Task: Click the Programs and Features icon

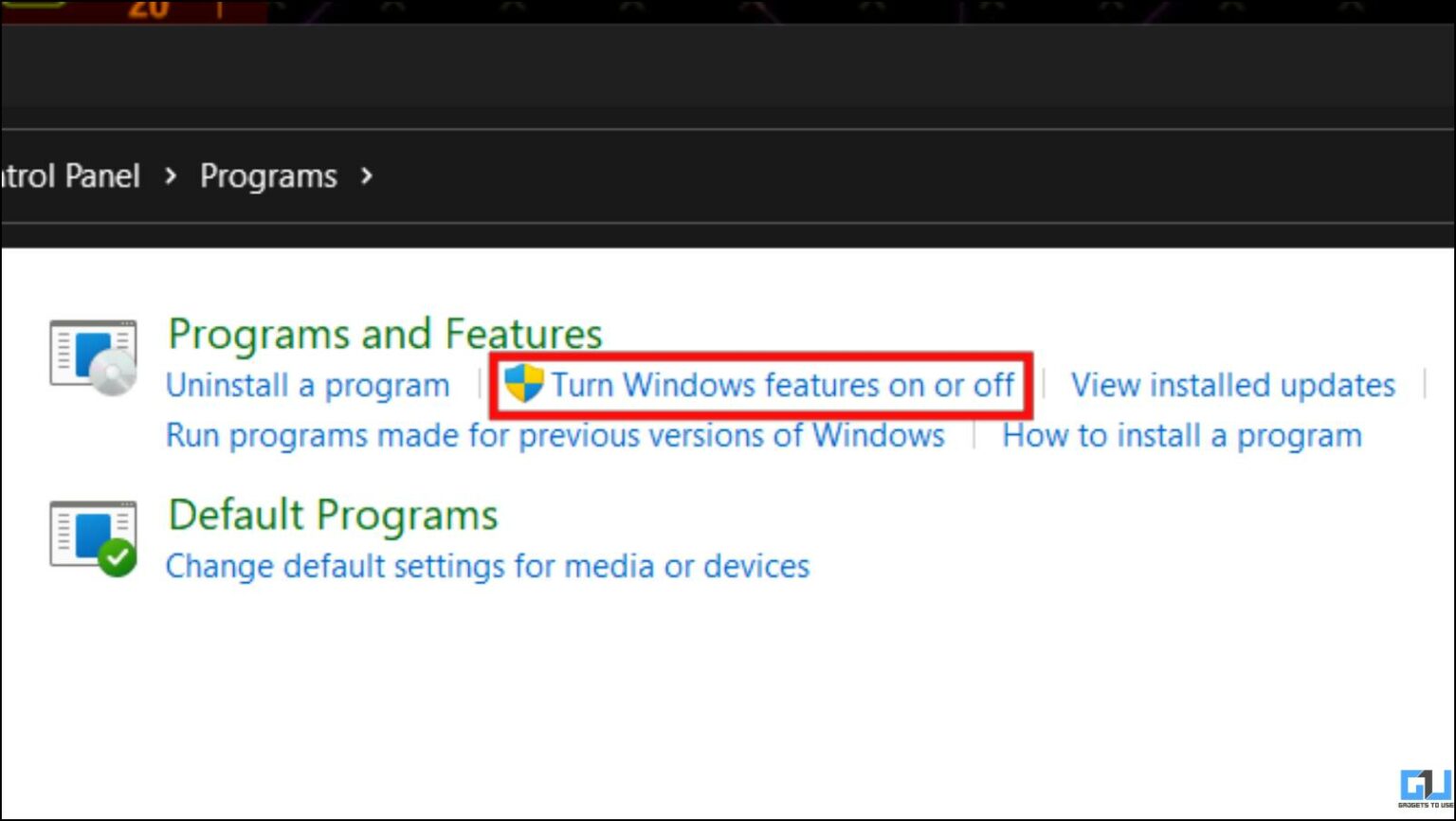Action: click(92, 355)
